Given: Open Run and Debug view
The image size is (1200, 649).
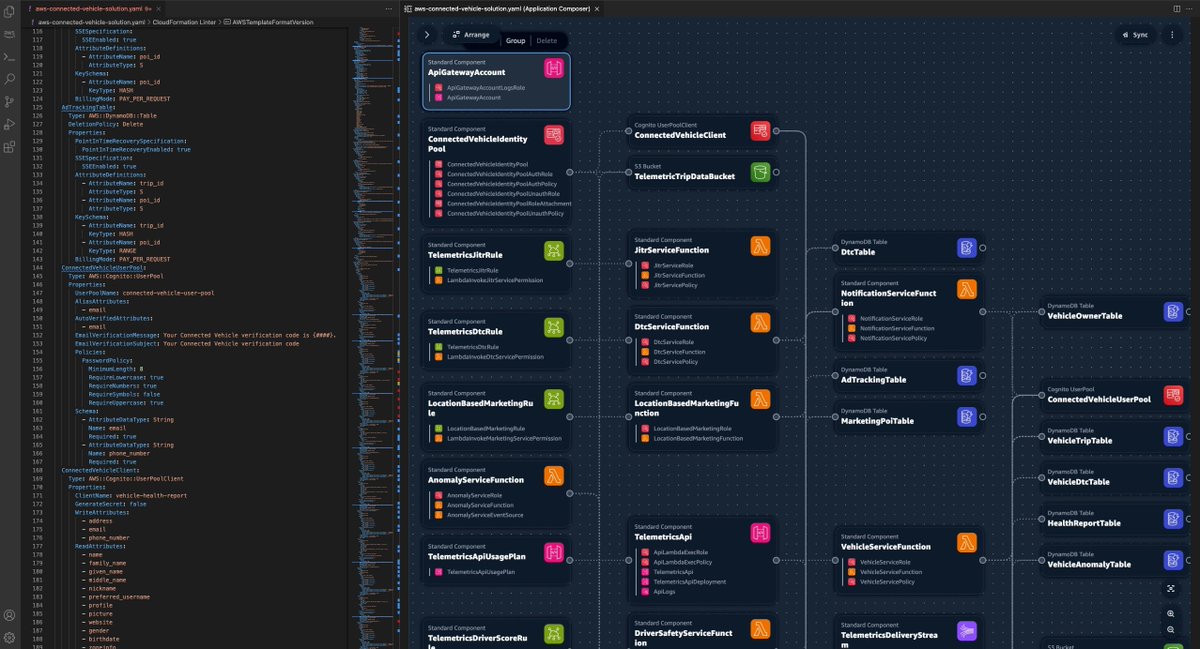Looking at the screenshot, I should pos(9,124).
